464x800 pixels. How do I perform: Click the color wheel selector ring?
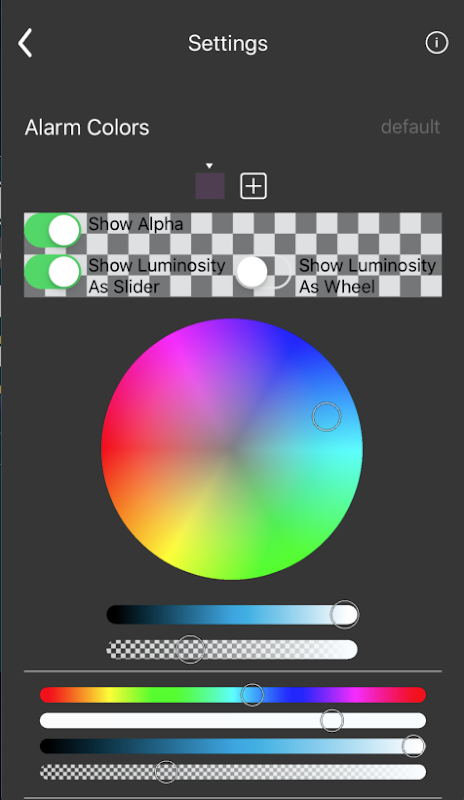(327, 417)
